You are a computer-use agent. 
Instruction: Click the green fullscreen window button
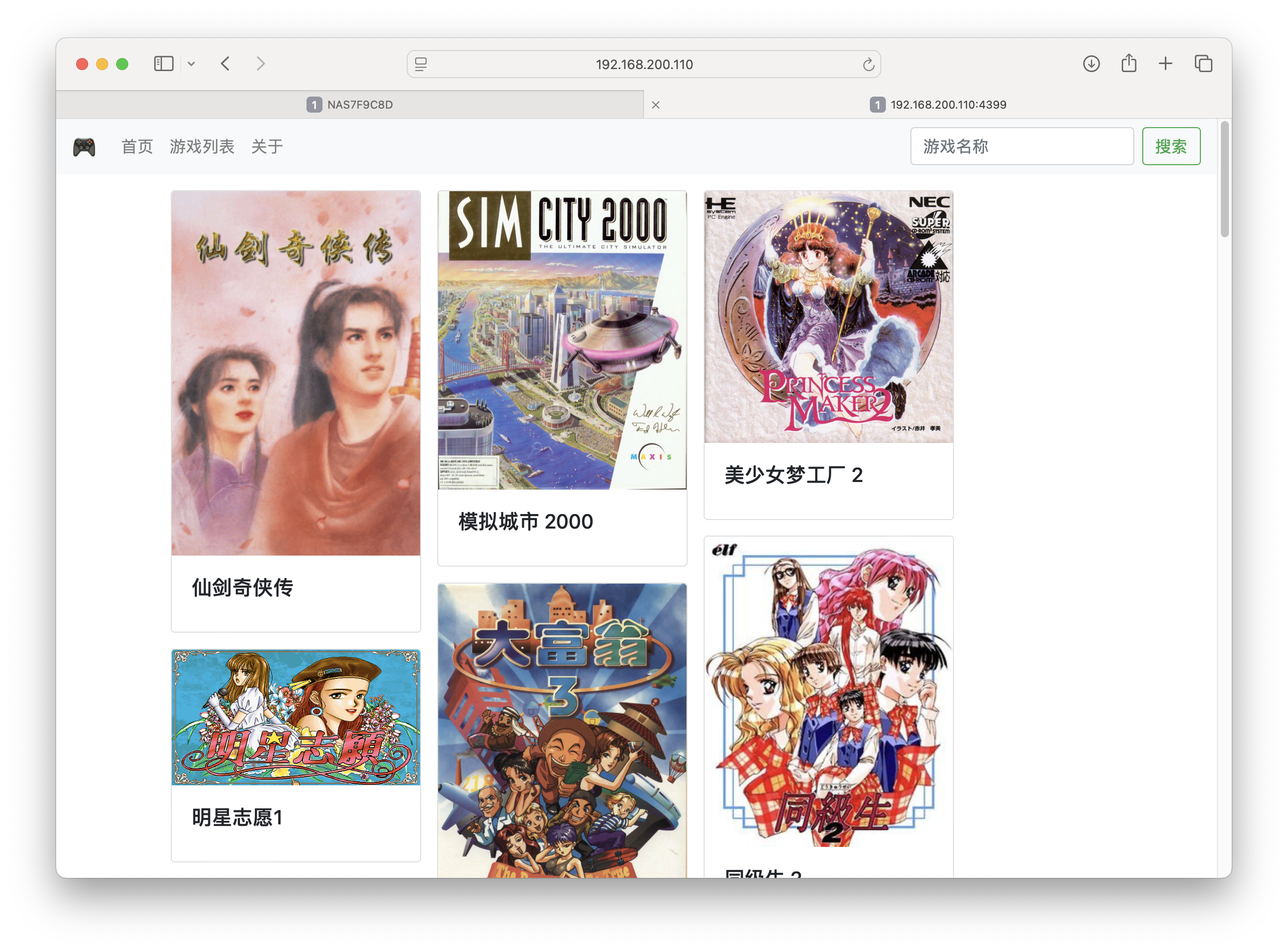(x=122, y=64)
